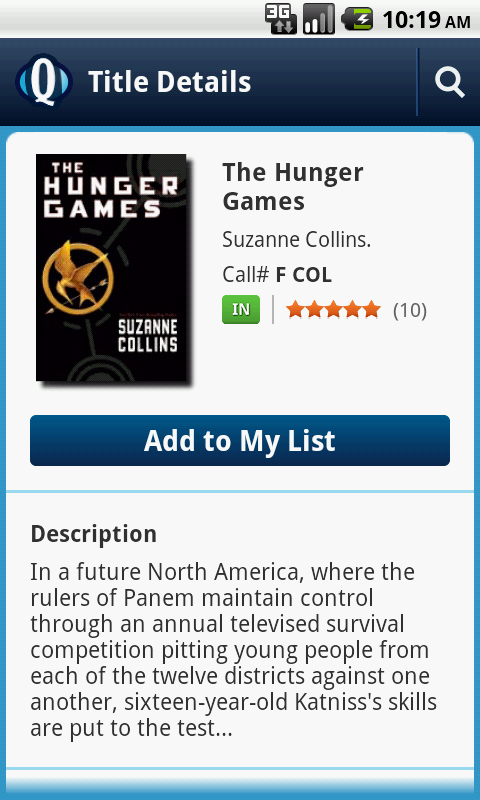The width and height of the screenshot is (480, 800).
Task: Tap the signal strength bars icon
Action: pyautogui.click(x=319, y=19)
